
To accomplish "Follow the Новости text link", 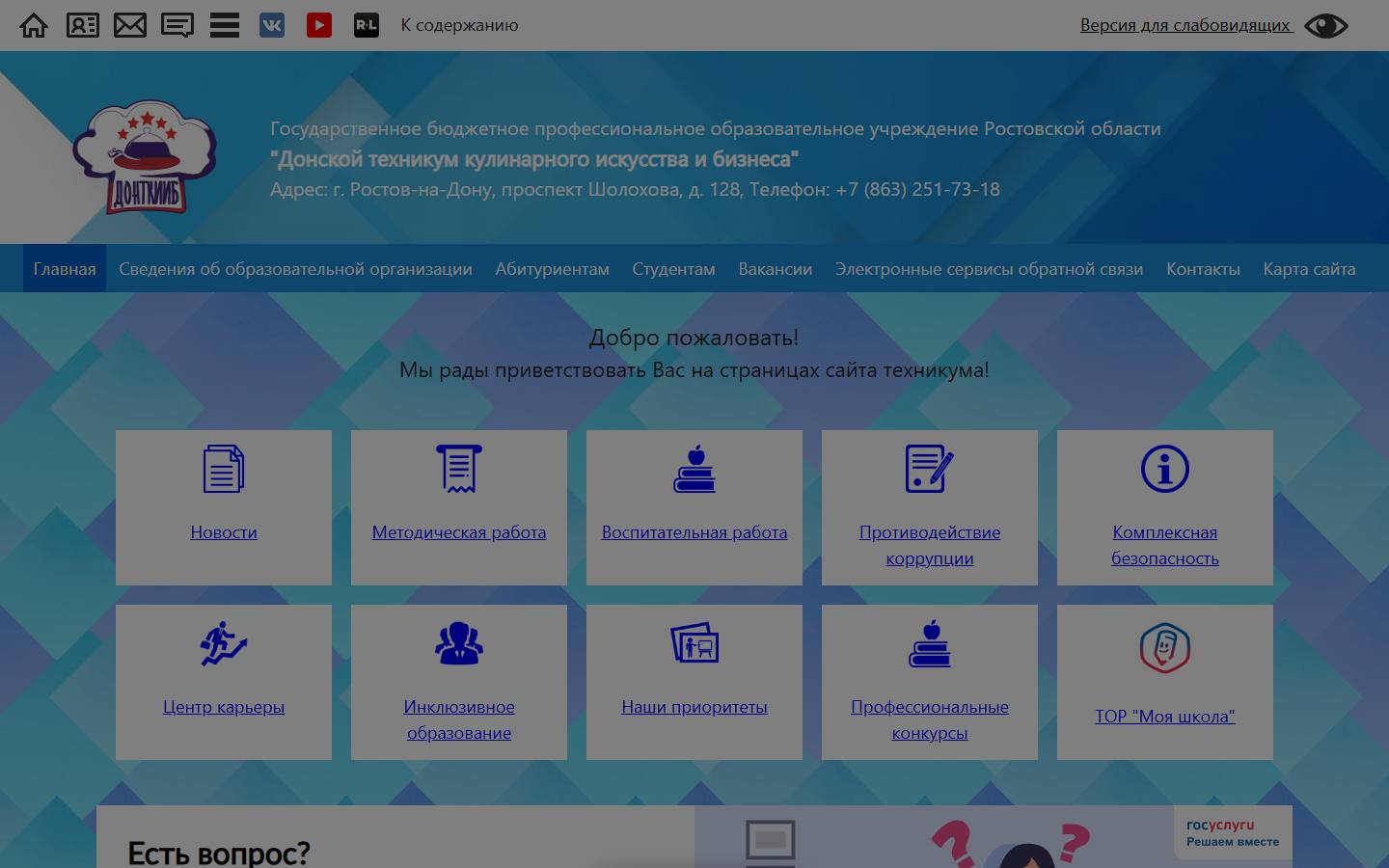I will click(x=224, y=532).
